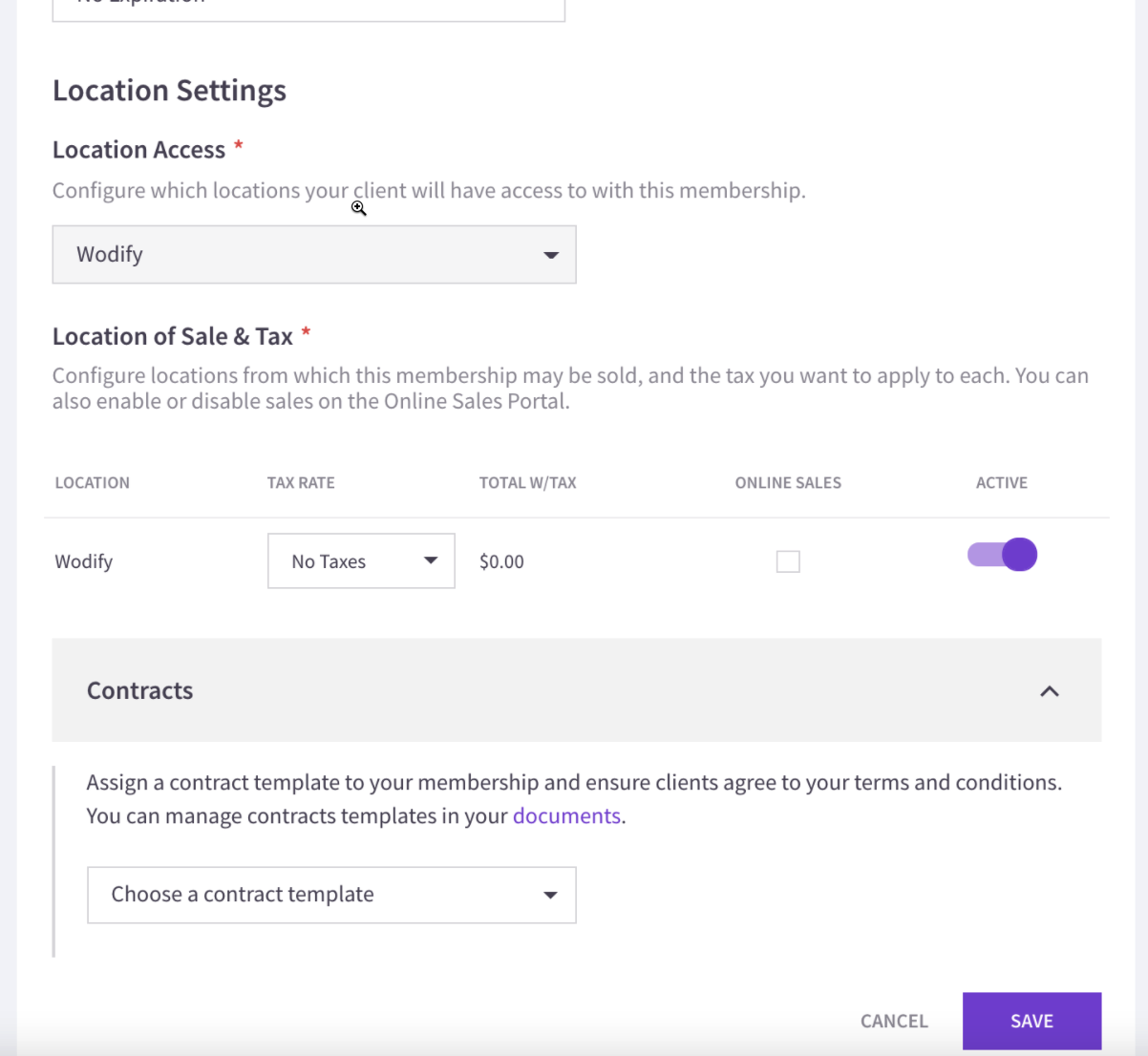Click the CANCEL button
Viewport: 1148px width, 1056px height.
point(894,1021)
